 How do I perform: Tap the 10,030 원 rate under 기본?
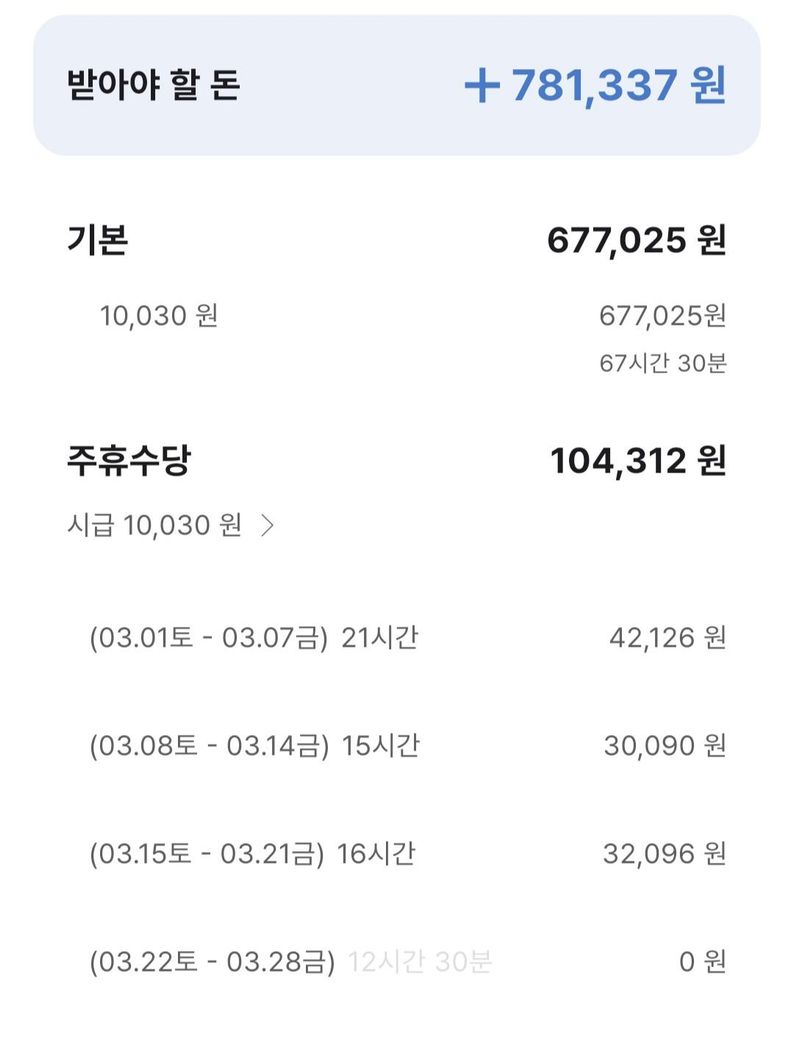(x=159, y=317)
